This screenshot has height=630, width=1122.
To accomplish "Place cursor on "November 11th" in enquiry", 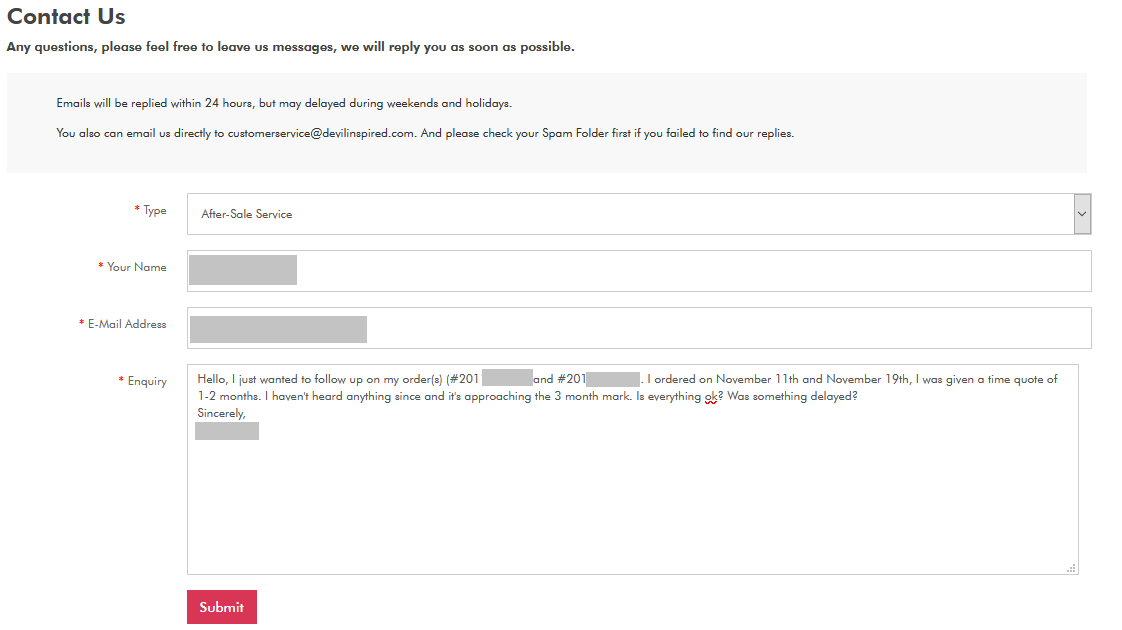I will (756, 379).
